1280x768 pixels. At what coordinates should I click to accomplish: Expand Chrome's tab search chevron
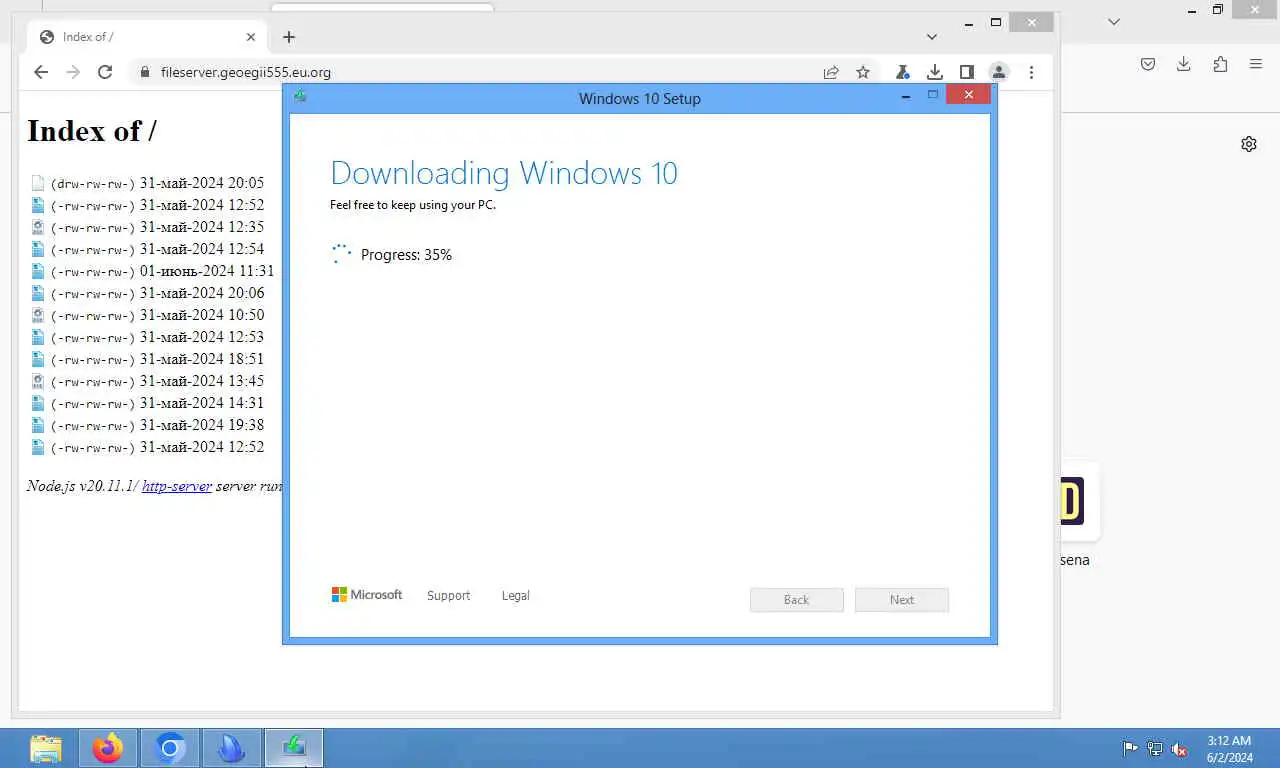click(931, 37)
